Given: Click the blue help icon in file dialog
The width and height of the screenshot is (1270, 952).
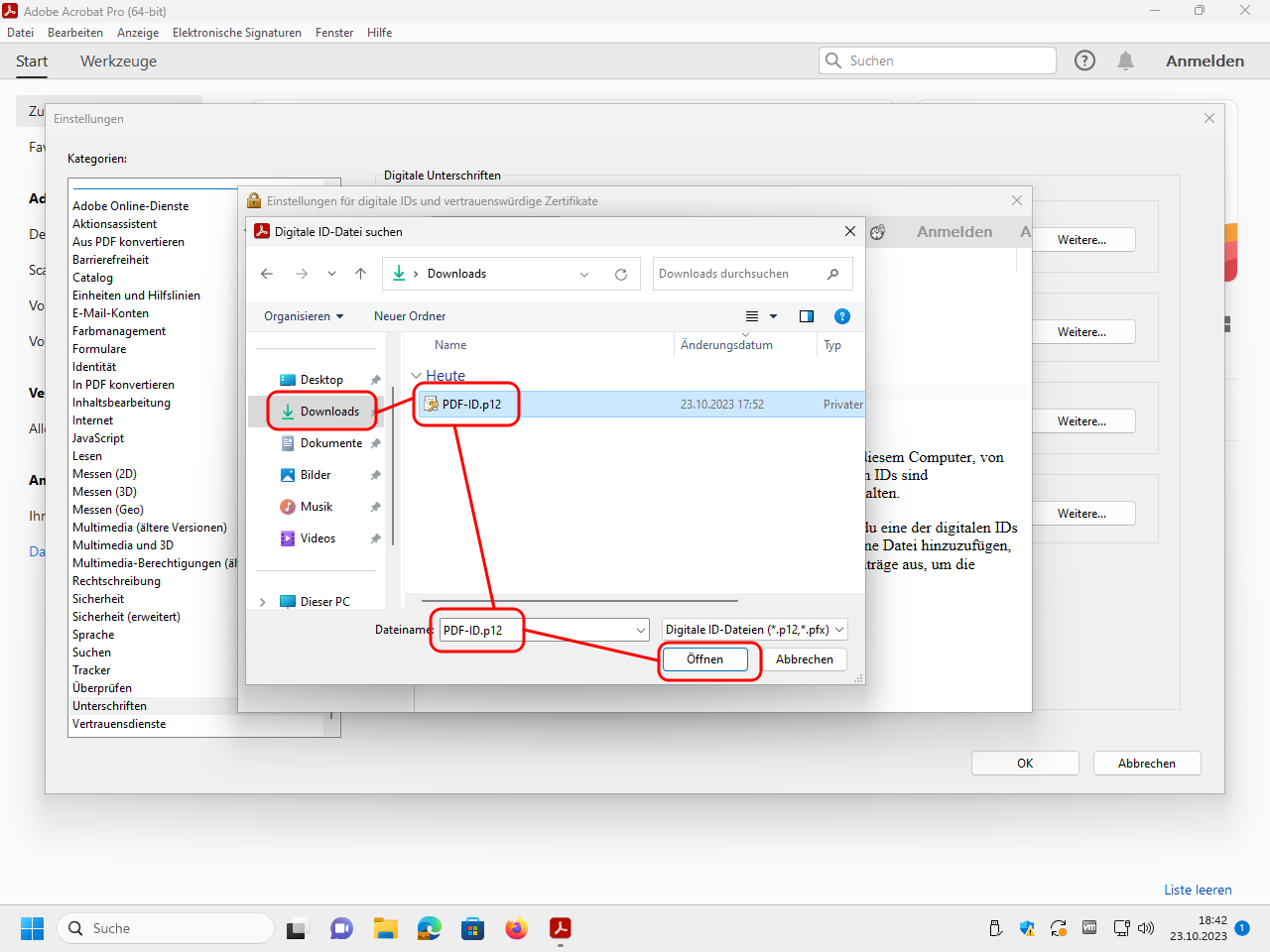Looking at the screenshot, I should point(842,316).
